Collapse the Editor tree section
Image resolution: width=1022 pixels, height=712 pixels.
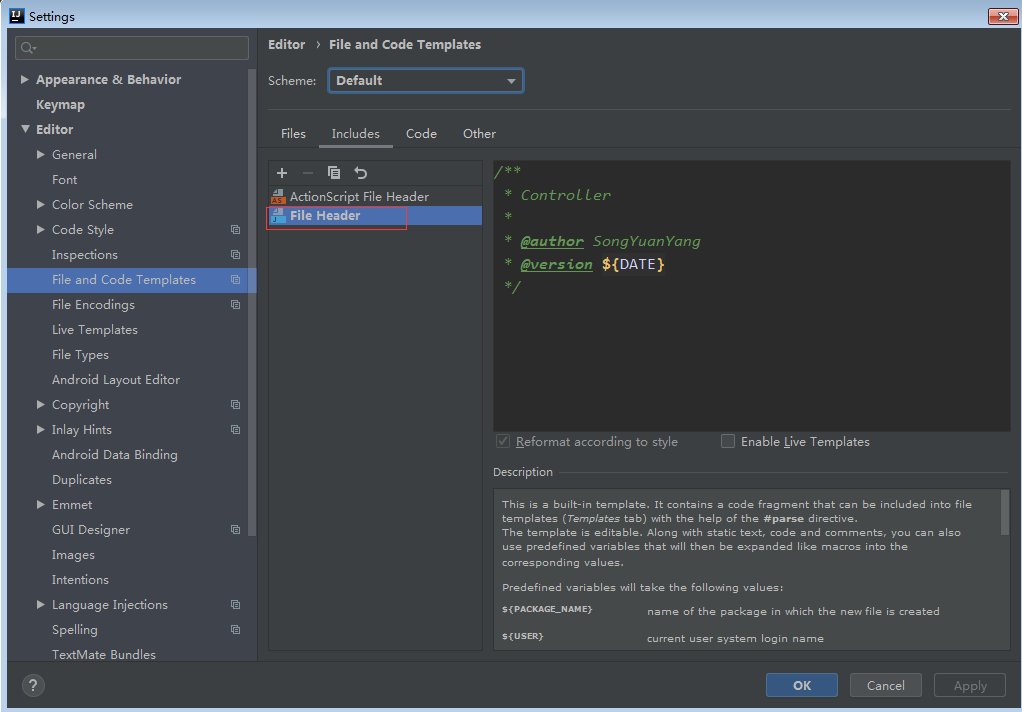[x=25, y=130]
